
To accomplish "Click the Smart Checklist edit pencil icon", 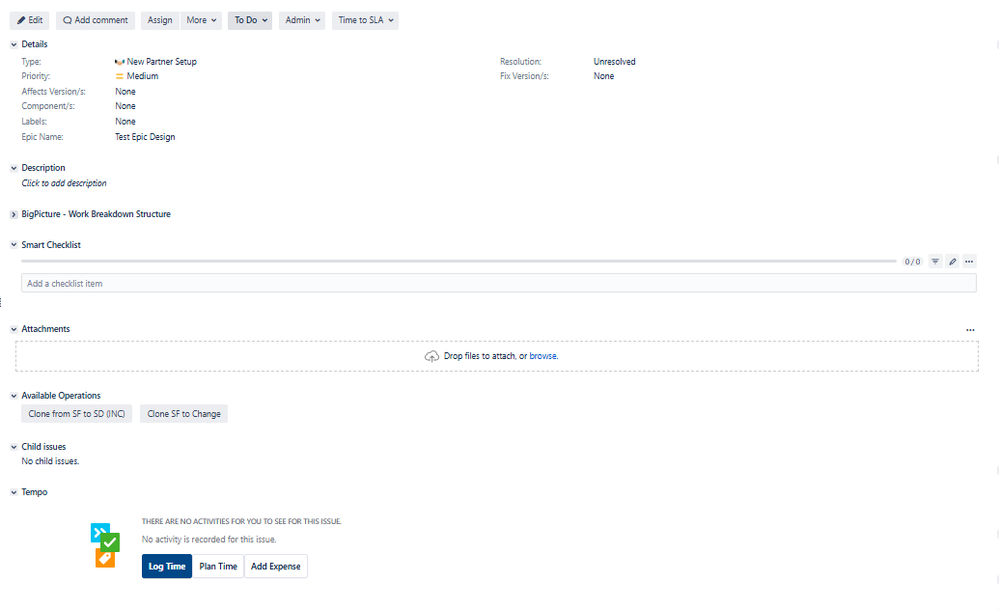I will (952, 261).
